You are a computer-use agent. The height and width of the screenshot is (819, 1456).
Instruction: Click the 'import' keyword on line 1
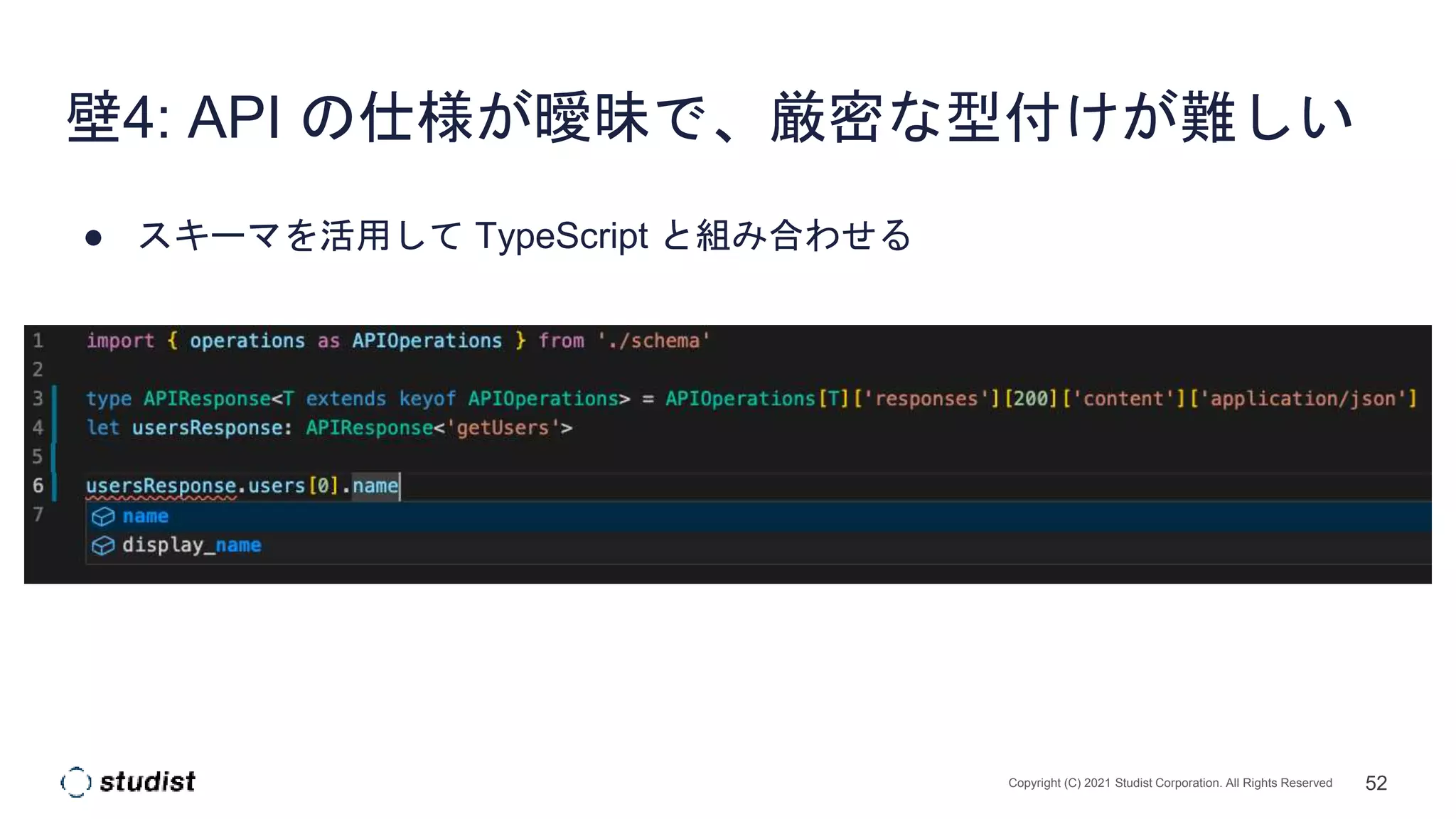point(120,341)
